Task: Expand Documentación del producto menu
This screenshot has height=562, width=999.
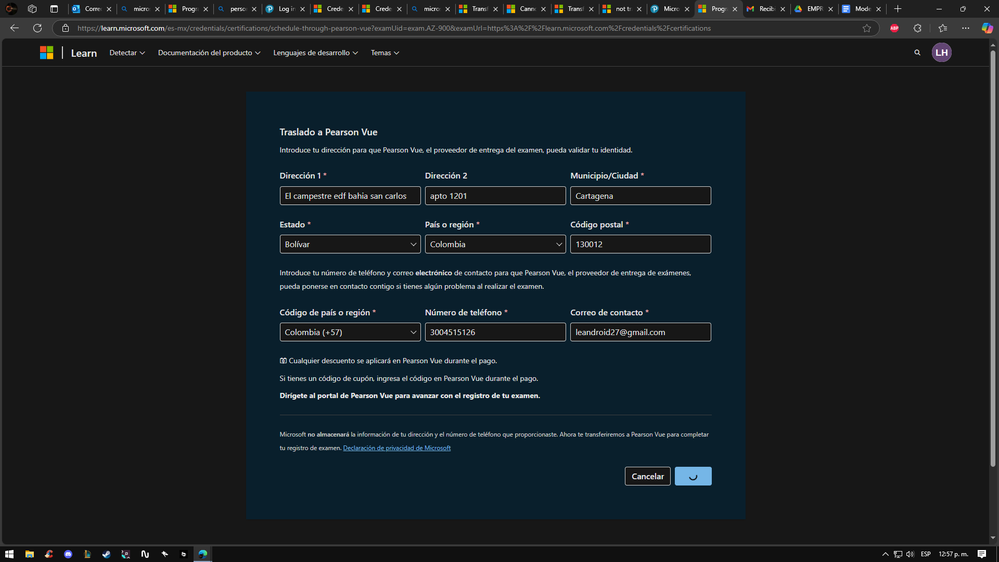Action: 209,53
